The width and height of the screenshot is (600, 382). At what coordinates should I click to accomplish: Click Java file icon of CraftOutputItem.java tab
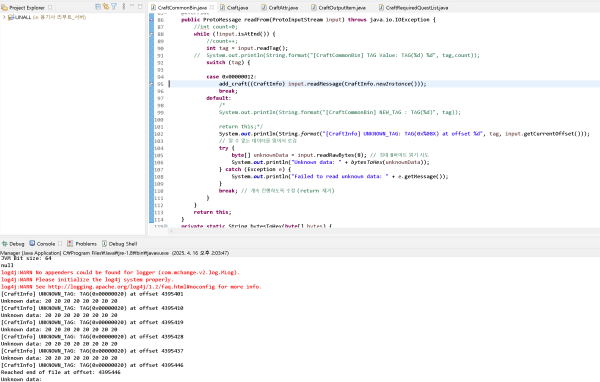(x=314, y=7)
